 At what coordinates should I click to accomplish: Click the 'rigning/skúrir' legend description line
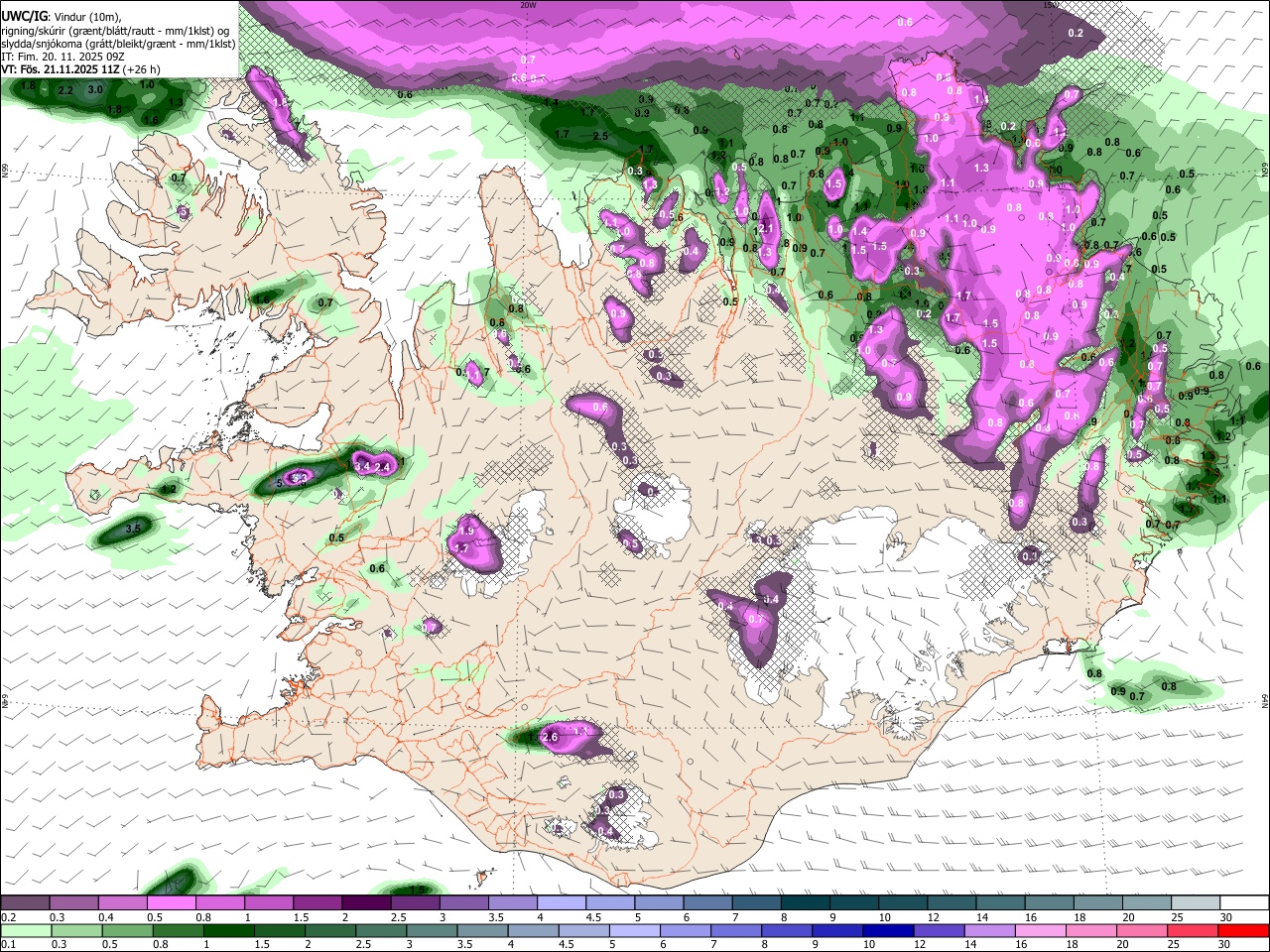coord(115,31)
